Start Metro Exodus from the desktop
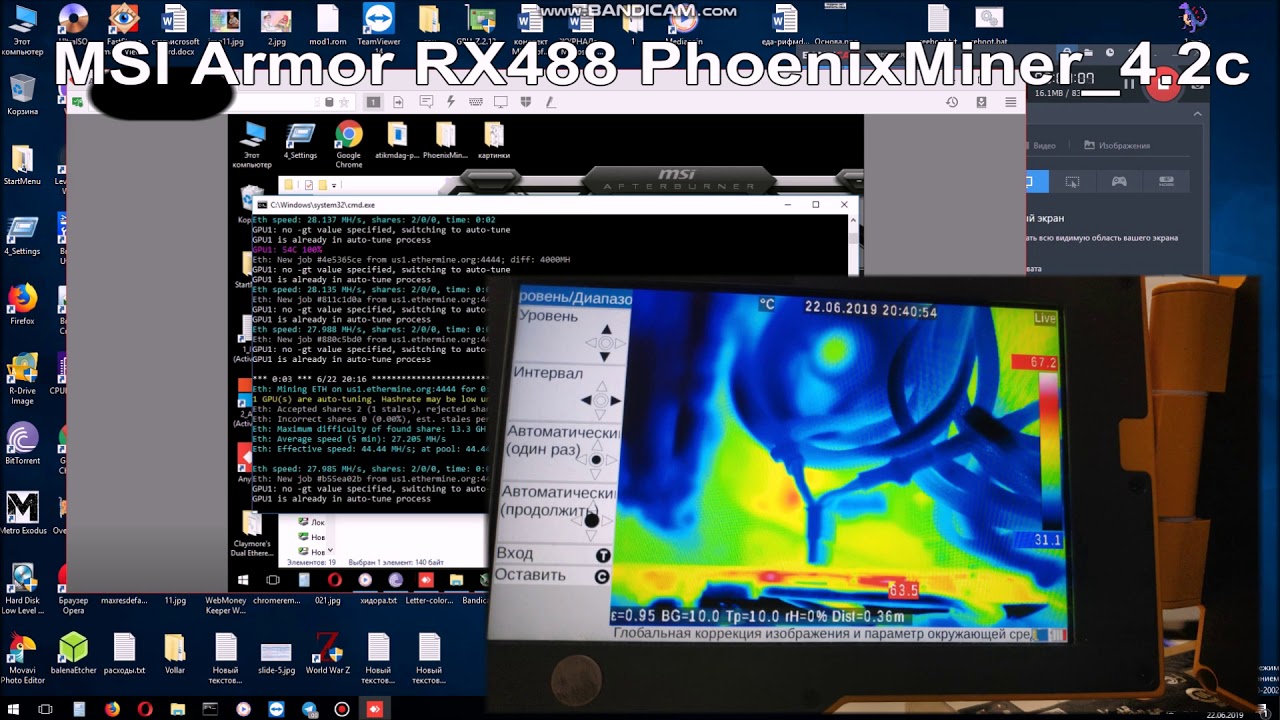Viewport: 1280px width, 720px height. (22, 510)
